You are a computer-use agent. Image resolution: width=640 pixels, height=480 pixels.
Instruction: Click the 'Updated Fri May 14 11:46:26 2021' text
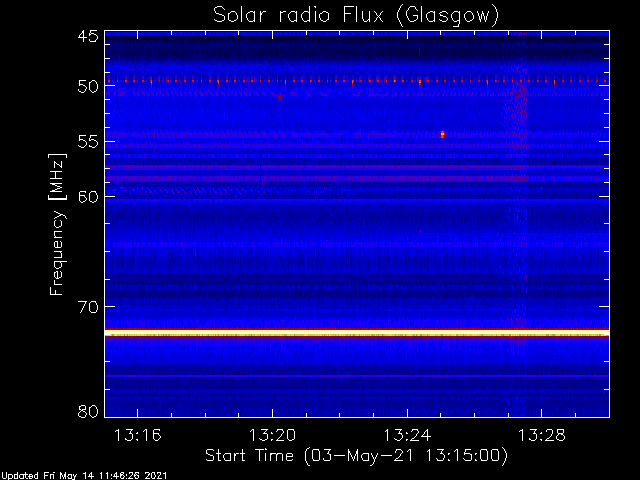[x=84, y=476]
